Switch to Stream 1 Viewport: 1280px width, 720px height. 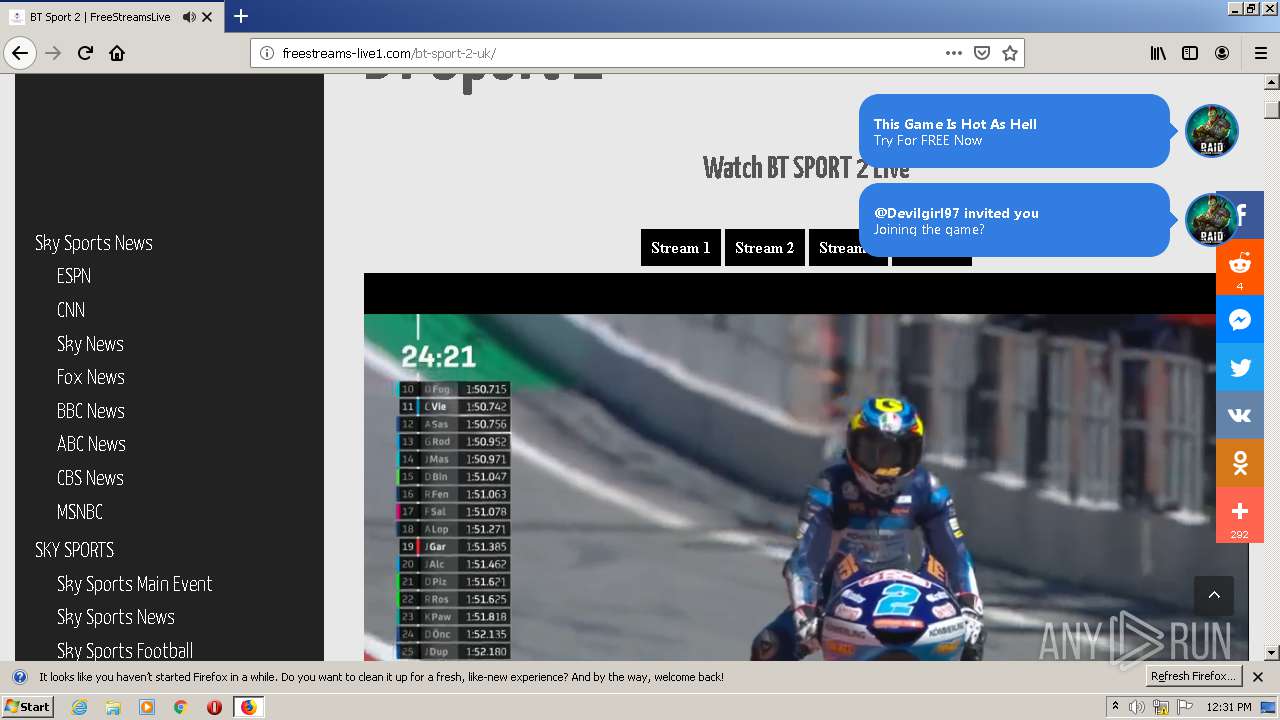tap(681, 248)
